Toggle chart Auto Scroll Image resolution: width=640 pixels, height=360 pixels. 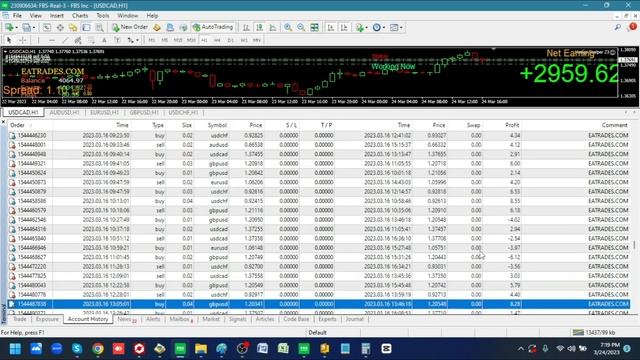tap(331, 27)
